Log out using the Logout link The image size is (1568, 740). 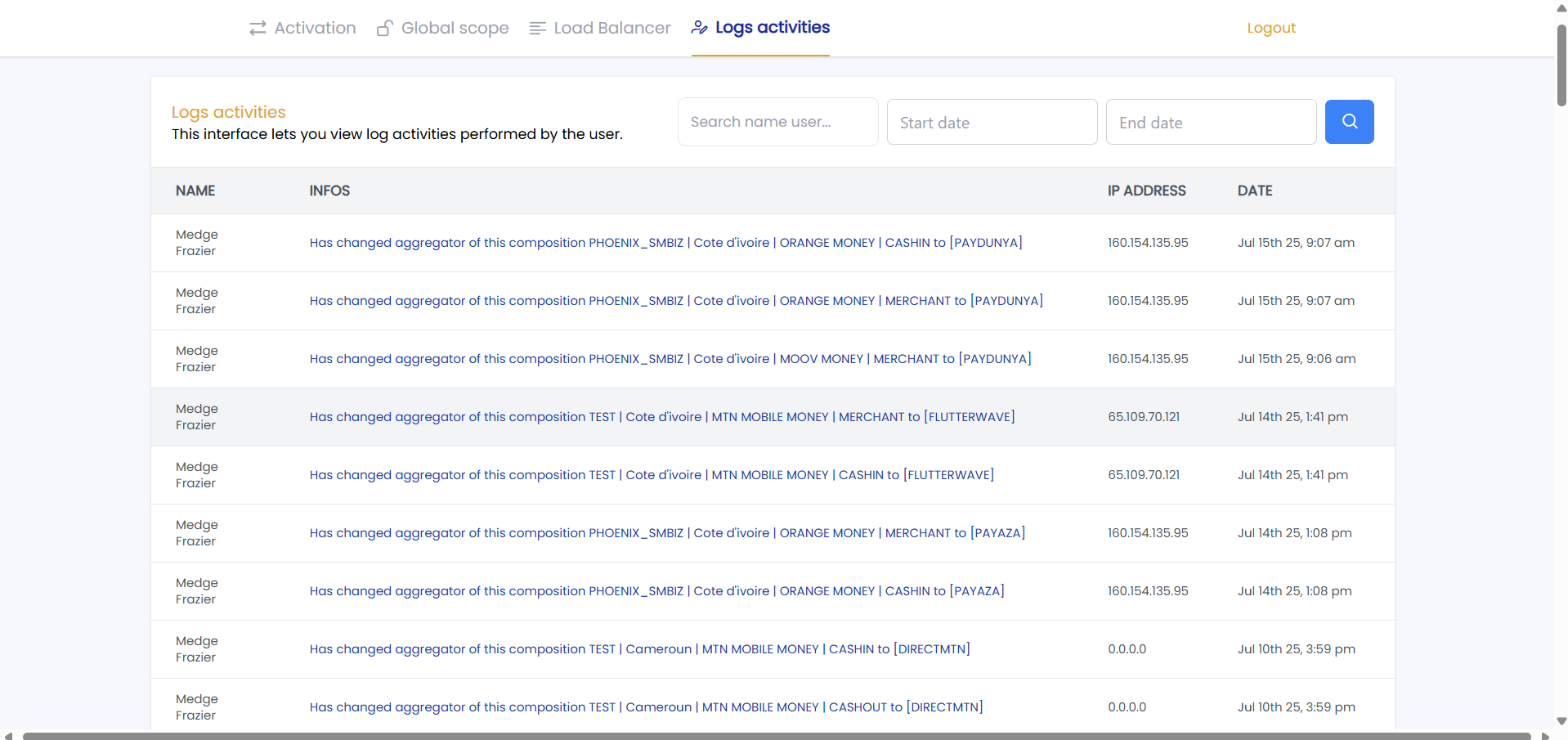[1270, 29]
